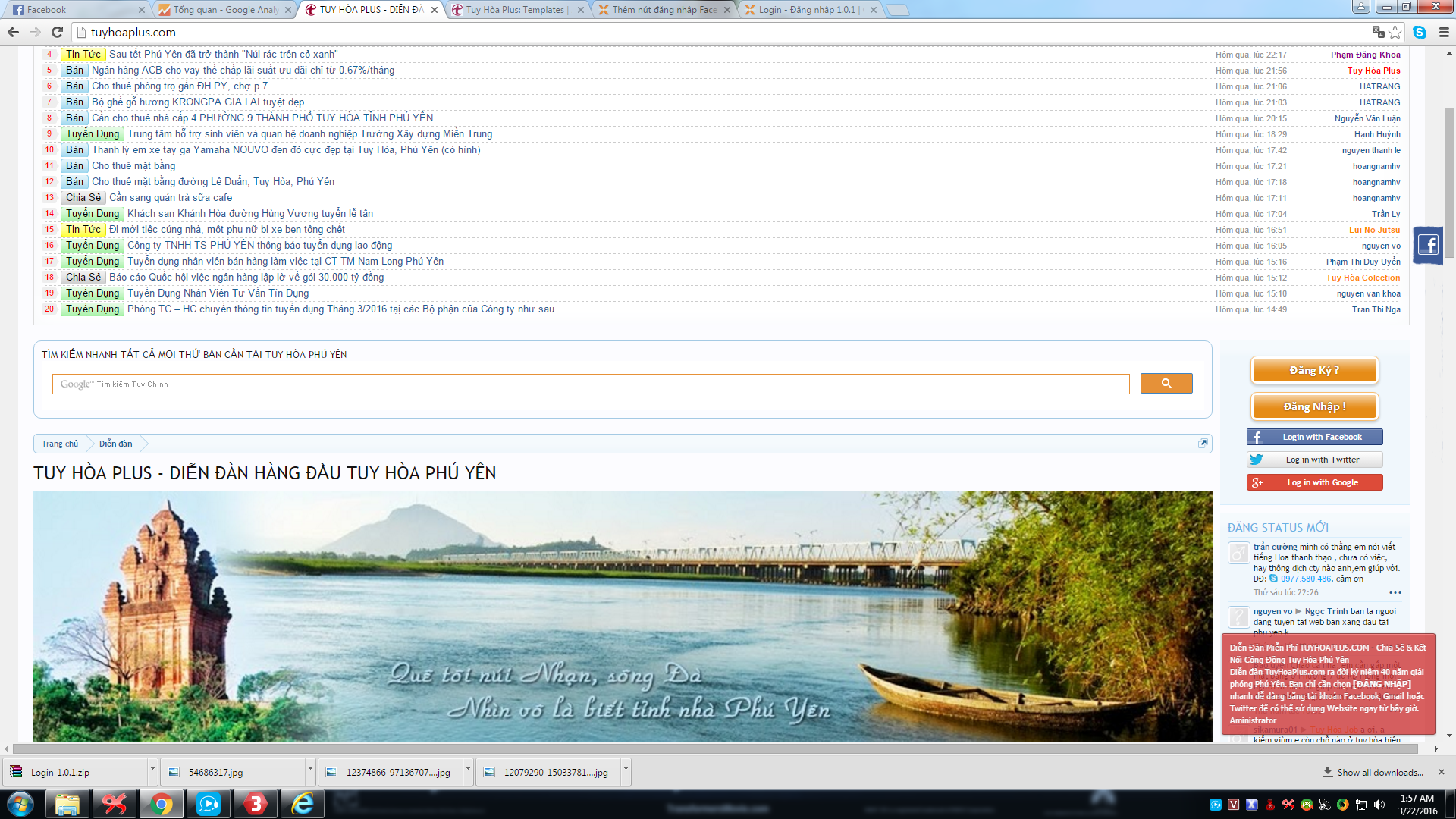Click Login with Facebook button
The height and width of the screenshot is (819, 1456).
(1314, 437)
